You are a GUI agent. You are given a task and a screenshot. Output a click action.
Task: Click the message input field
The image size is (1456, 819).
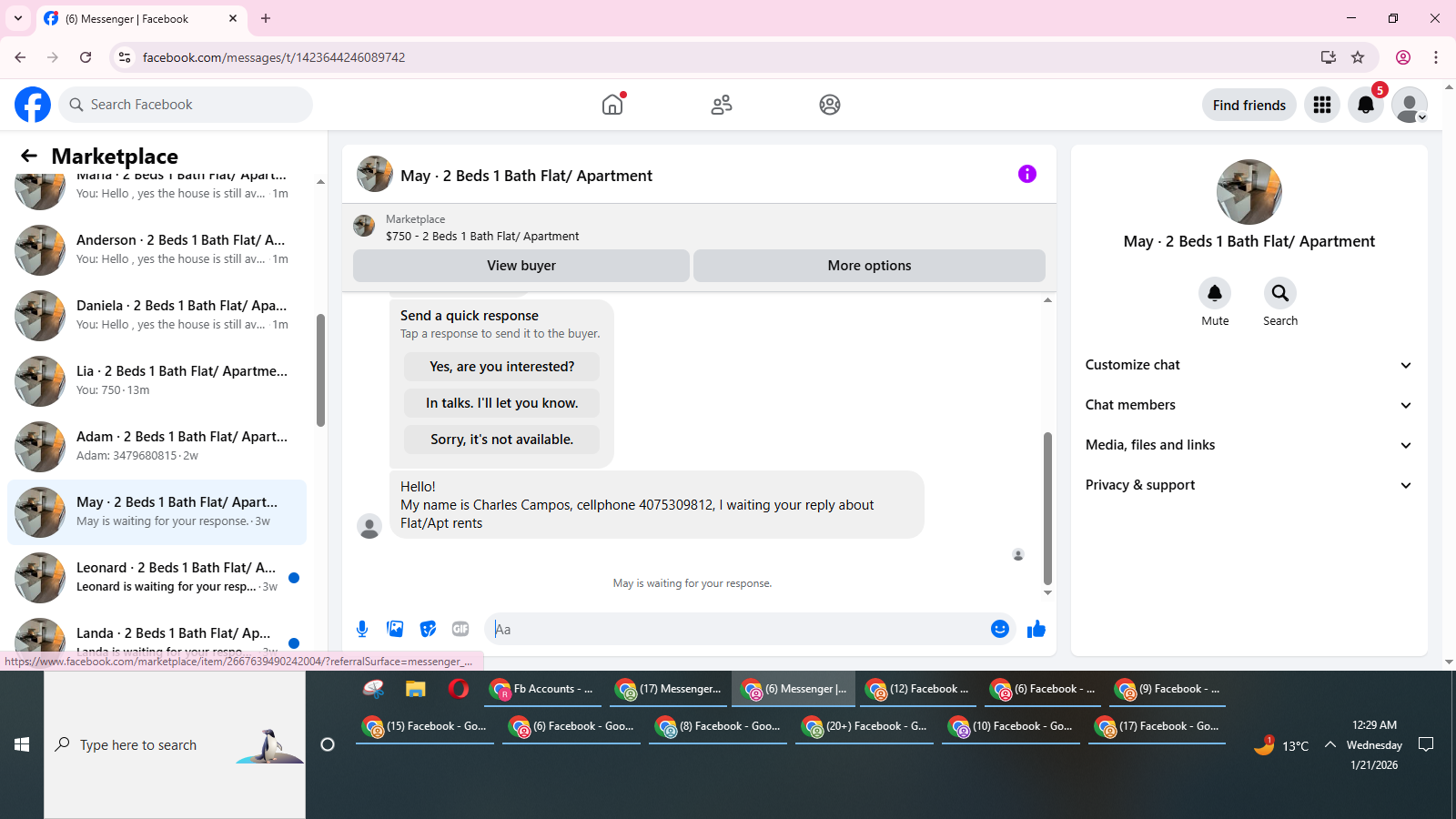(737, 629)
